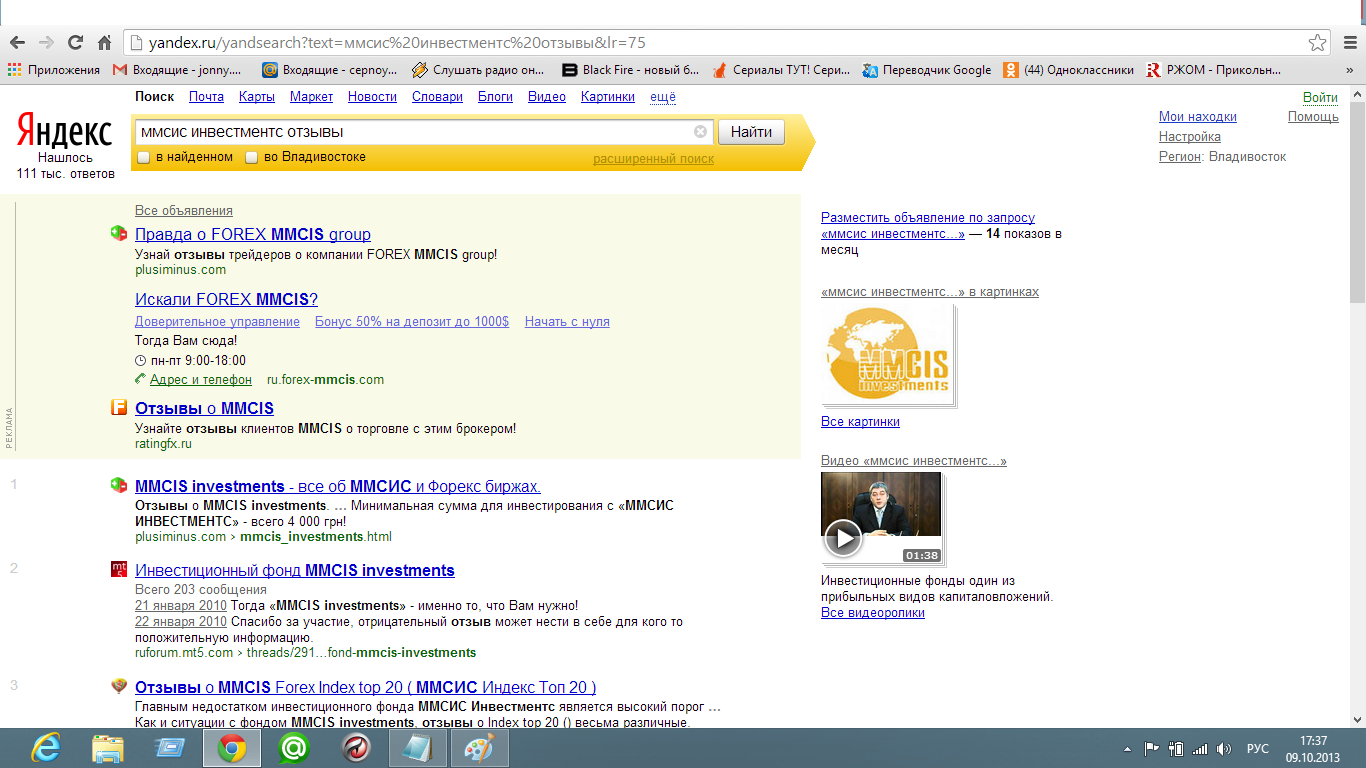Open the 'Правда о FOREX MMCIS group' ad
This screenshot has width=1366, height=768.
(253, 235)
